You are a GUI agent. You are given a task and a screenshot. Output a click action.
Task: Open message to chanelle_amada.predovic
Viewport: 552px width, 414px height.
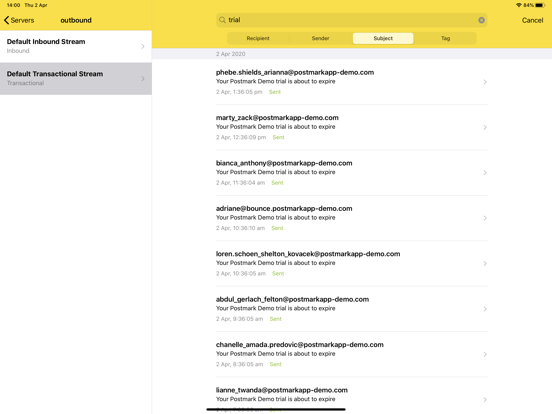[x=351, y=355]
